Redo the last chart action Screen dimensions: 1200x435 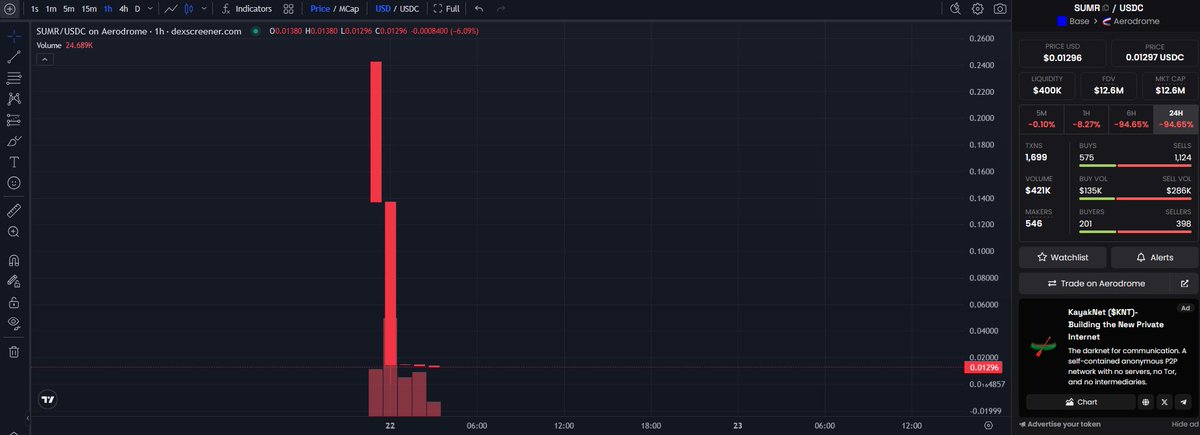[501, 9]
